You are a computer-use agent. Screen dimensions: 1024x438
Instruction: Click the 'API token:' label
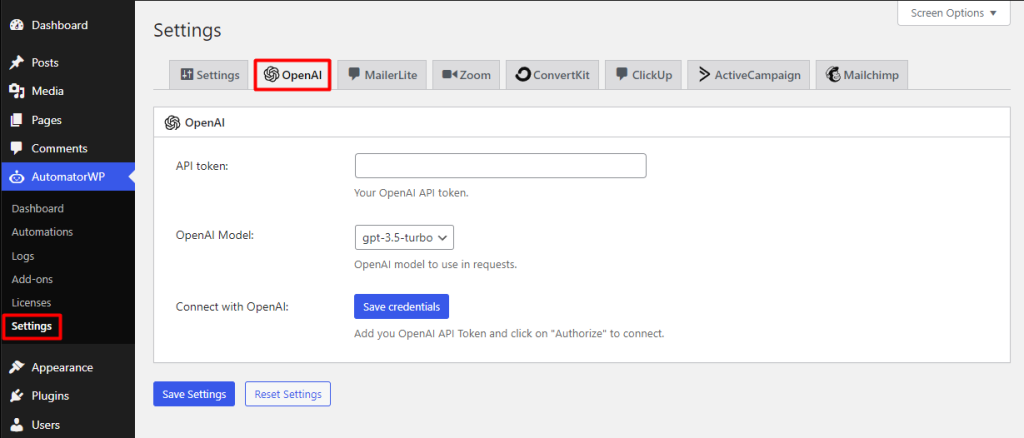click(202, 166)
